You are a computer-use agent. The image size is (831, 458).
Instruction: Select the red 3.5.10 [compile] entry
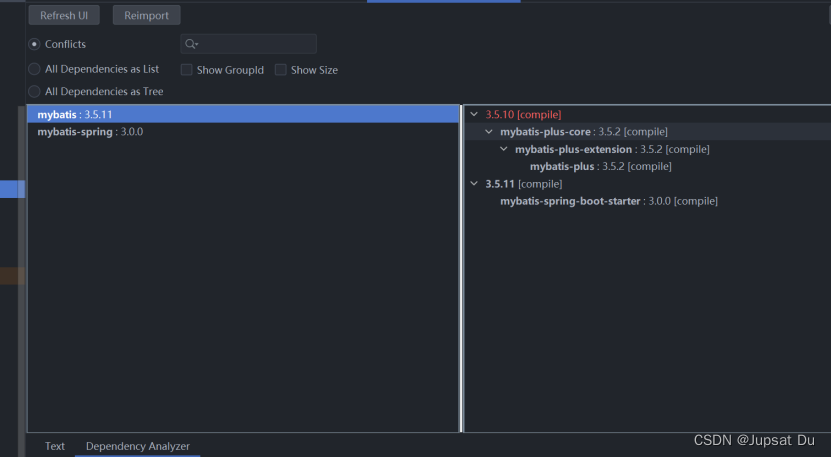[523, 114]
